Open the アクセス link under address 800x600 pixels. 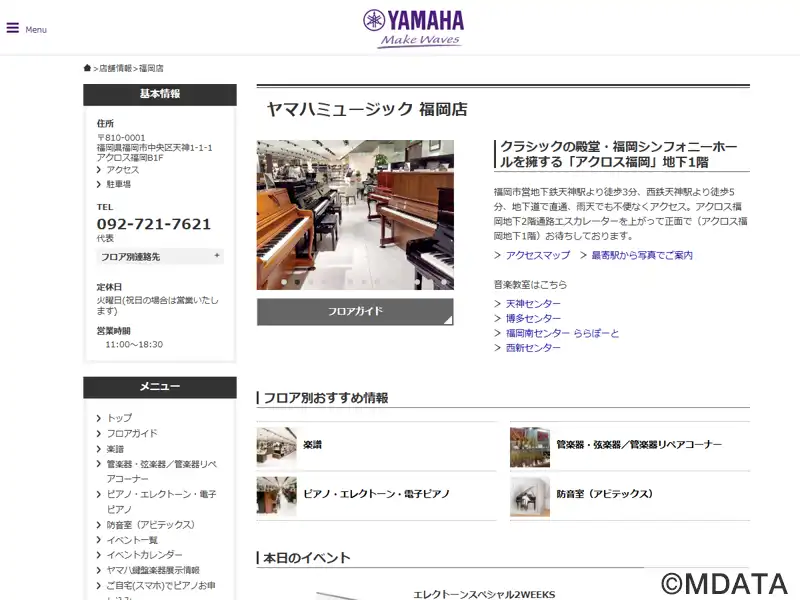point(122,170)
